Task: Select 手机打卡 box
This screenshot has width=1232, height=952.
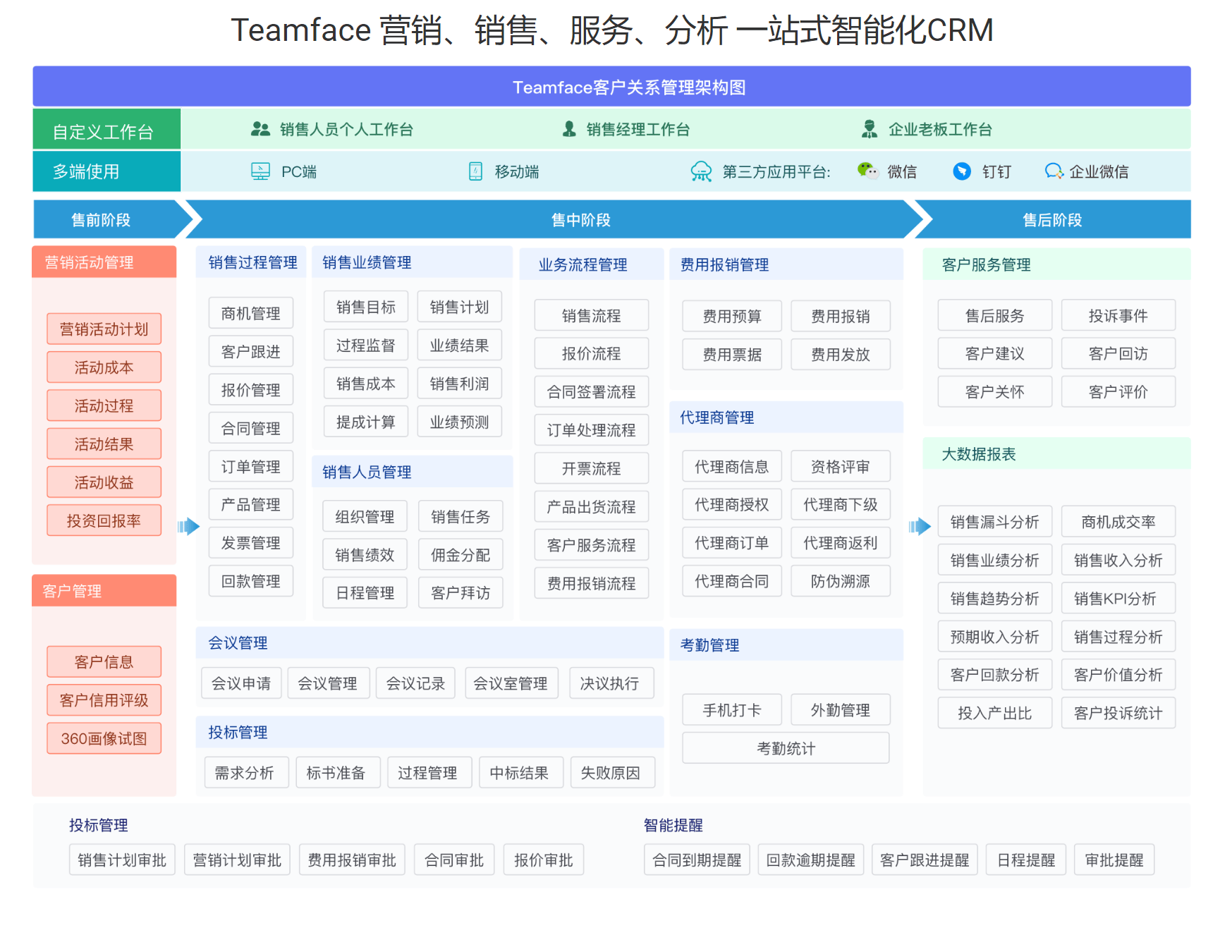Action: tap(732, 709)
